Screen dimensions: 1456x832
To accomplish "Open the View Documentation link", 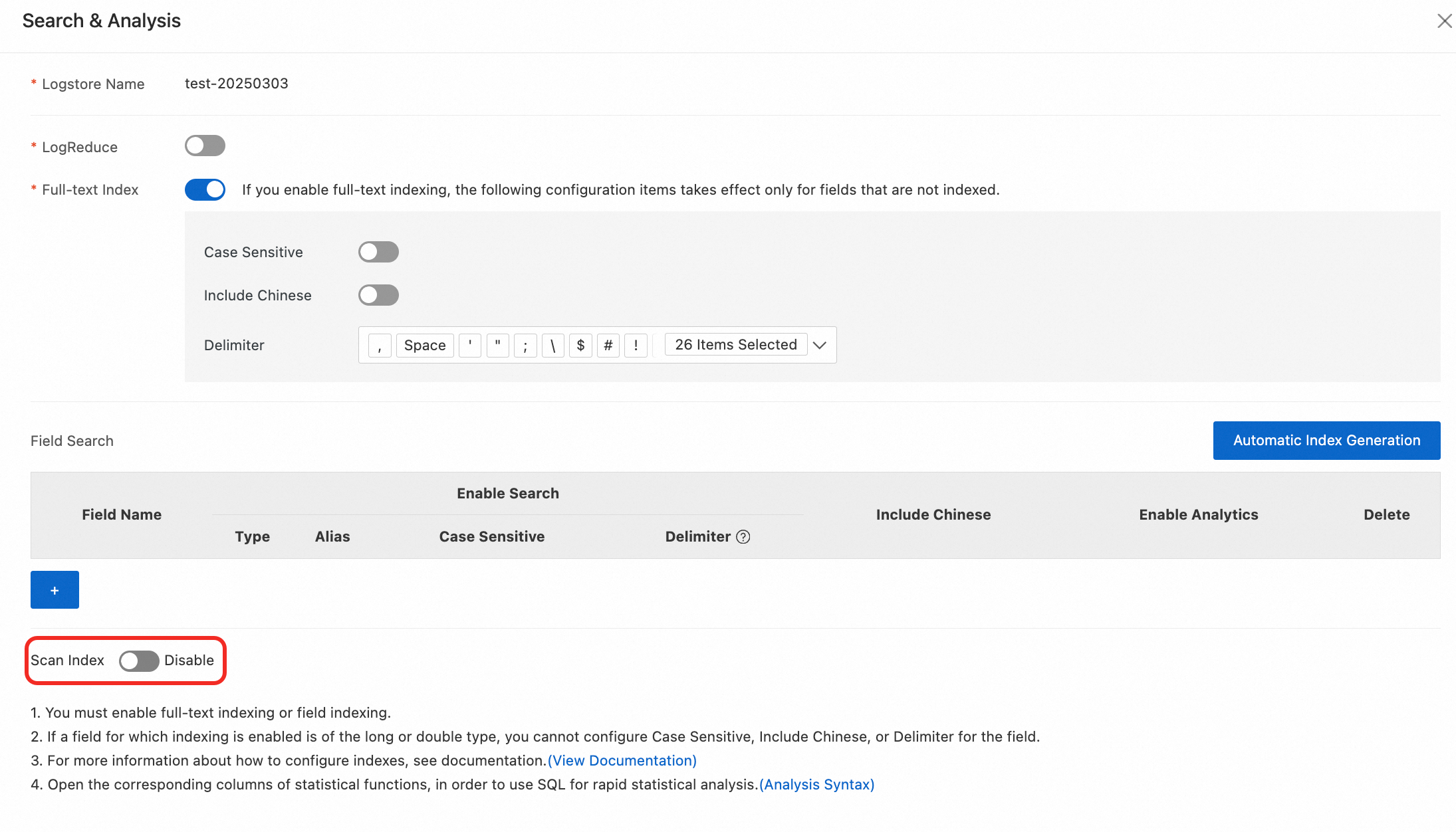I will [x=622, y=761].
